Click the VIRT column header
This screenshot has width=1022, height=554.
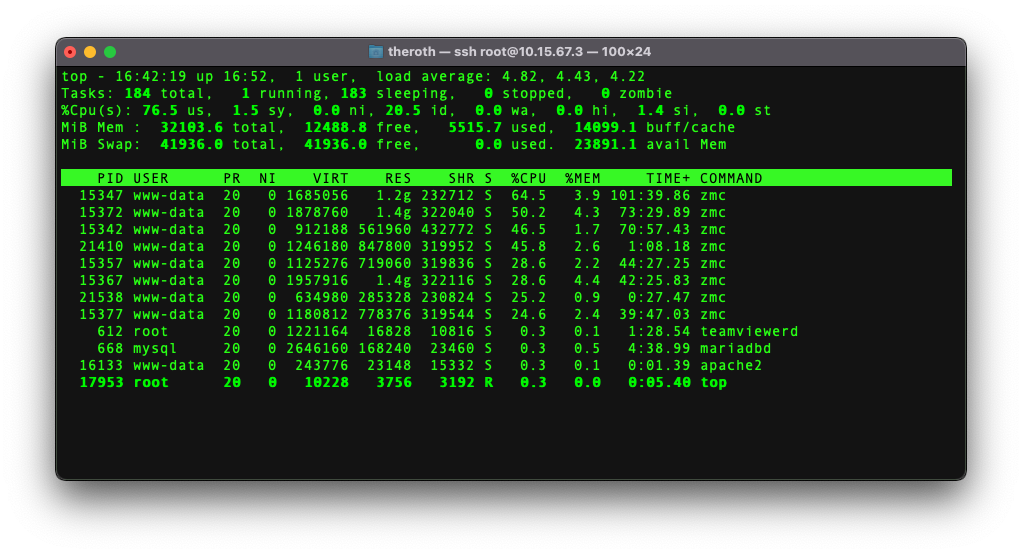[330, 178]
